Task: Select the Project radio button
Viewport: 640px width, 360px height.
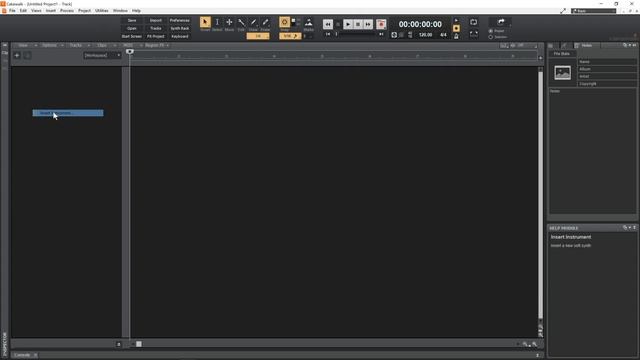Action: pos(491,31)
